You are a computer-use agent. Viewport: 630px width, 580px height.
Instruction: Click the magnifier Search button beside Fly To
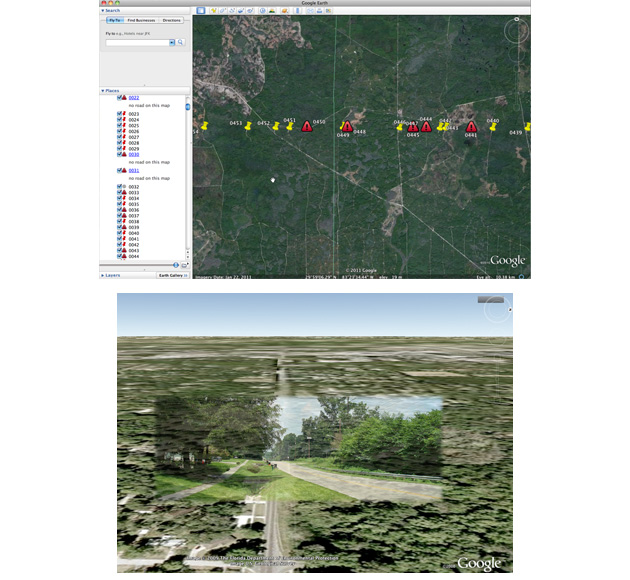[x=181, y=42]
